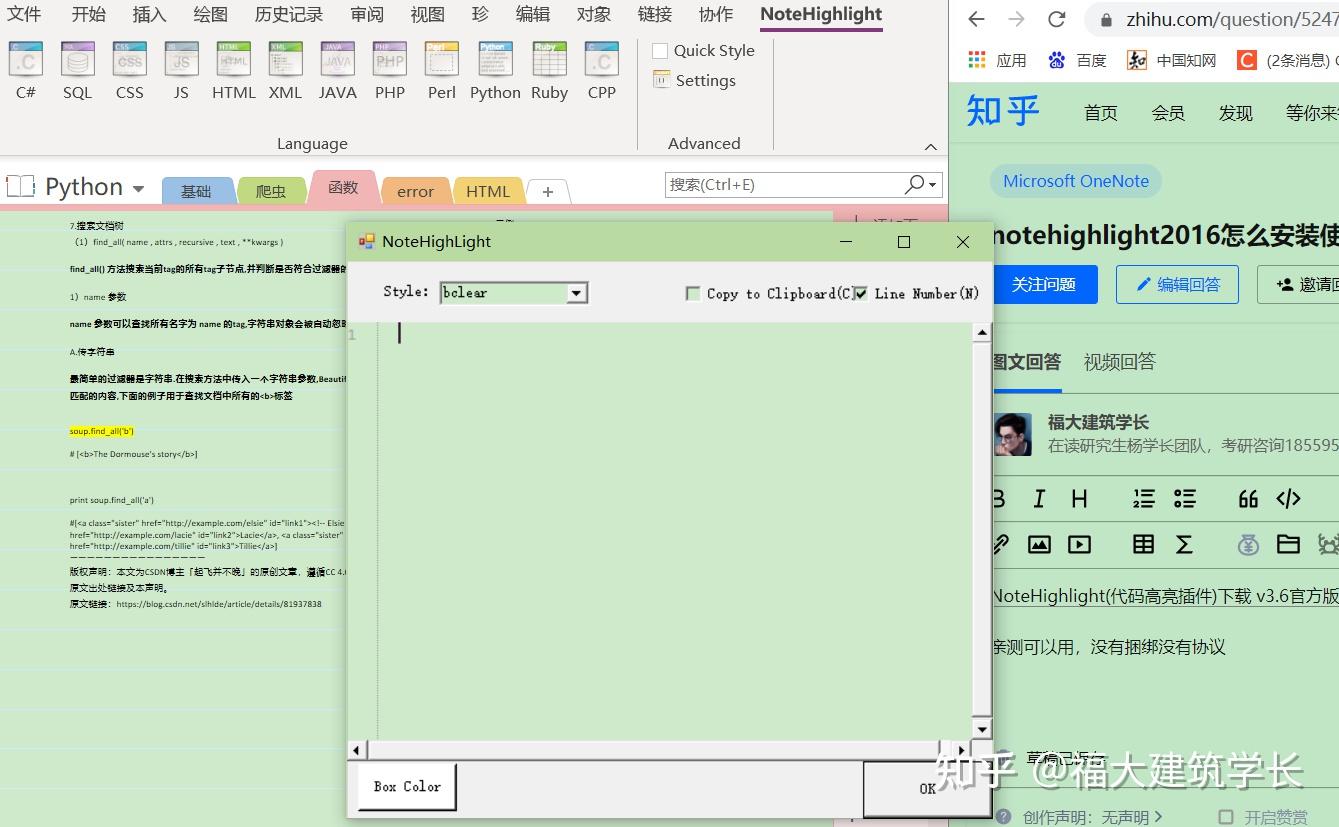This screenshot has width=1339, height=827.
Task: Switch to the 插入 ribbon tab
Action: pyautogui.click(x=149, y=14)
